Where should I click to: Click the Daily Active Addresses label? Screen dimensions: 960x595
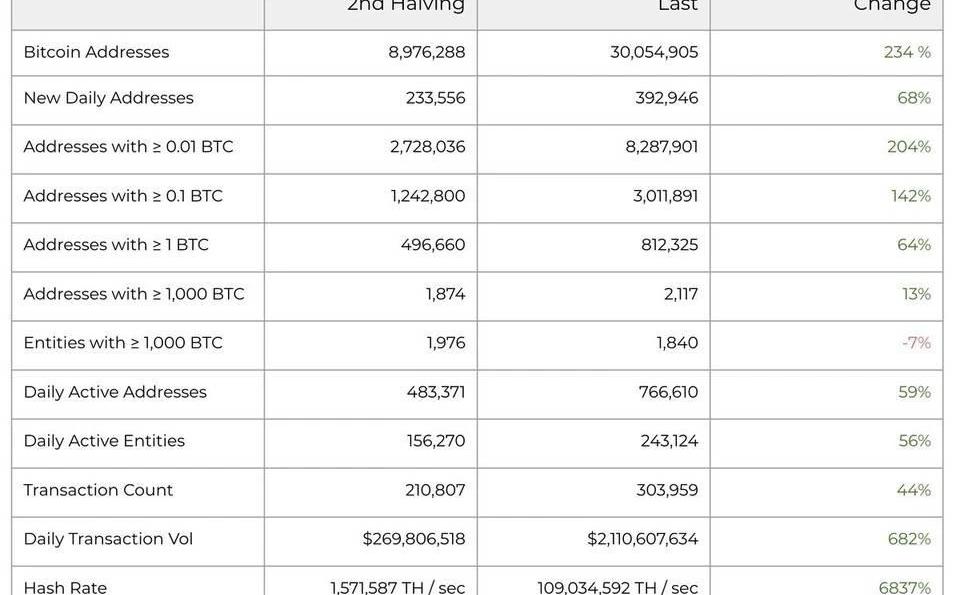(x=115, y=392)
